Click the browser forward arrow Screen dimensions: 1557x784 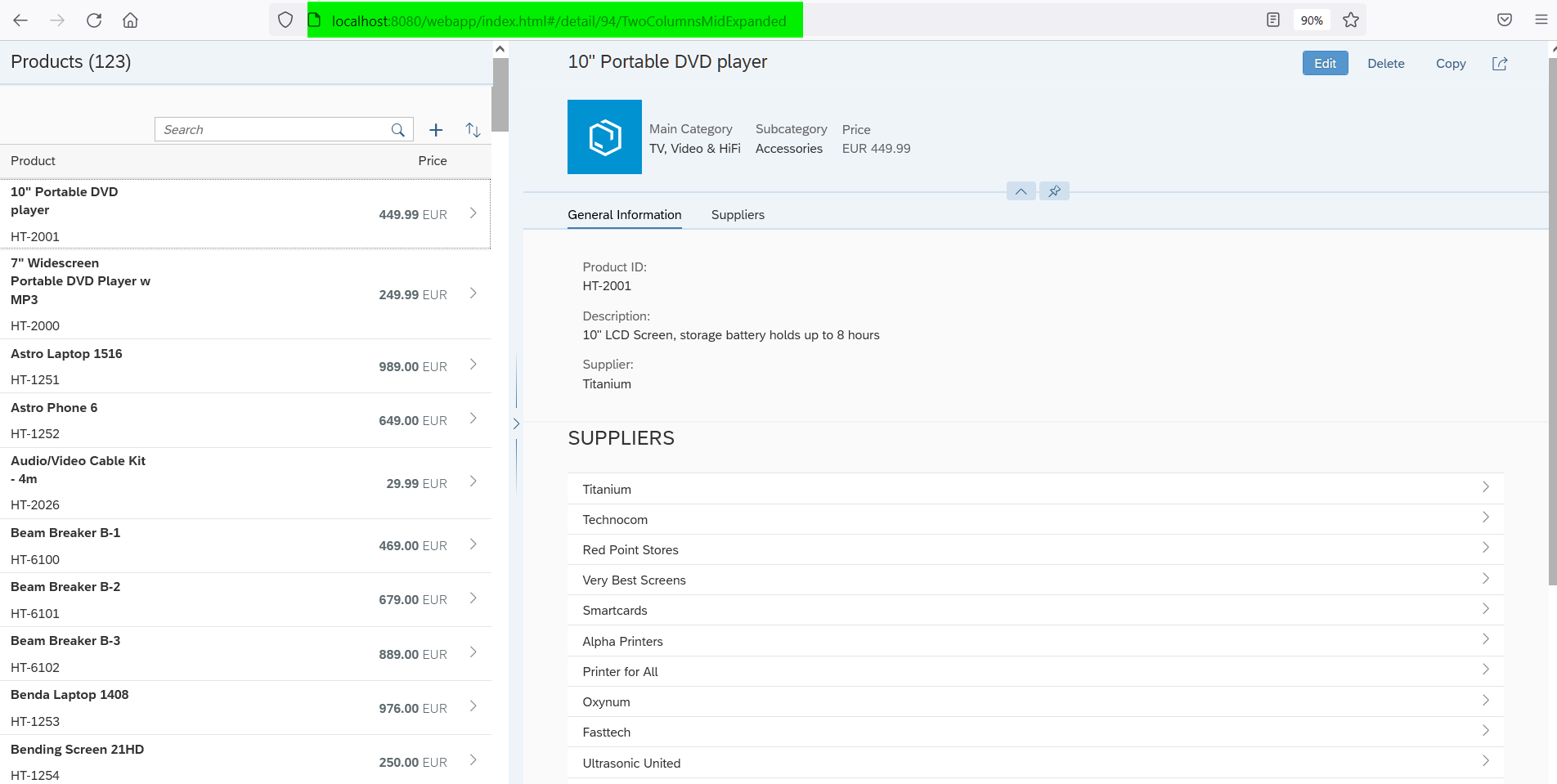tap(57, 20)
